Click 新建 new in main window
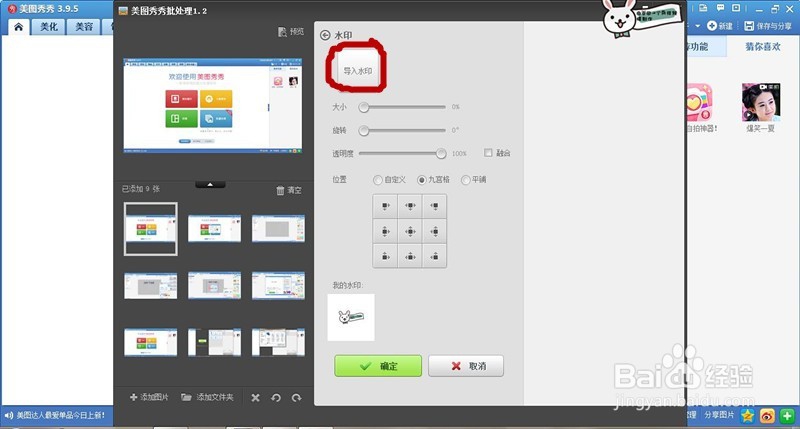800x429 pixels. [x=719, y=26]
